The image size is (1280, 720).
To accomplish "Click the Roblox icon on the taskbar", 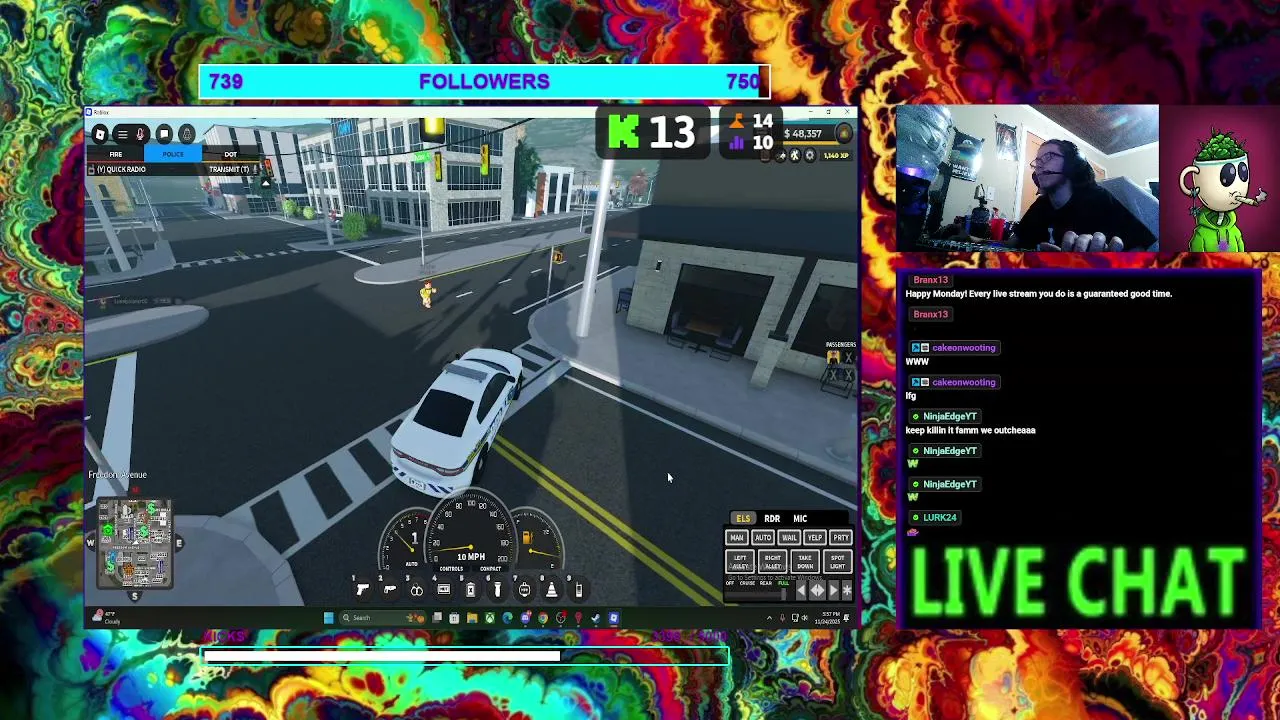I will [614, 618].
